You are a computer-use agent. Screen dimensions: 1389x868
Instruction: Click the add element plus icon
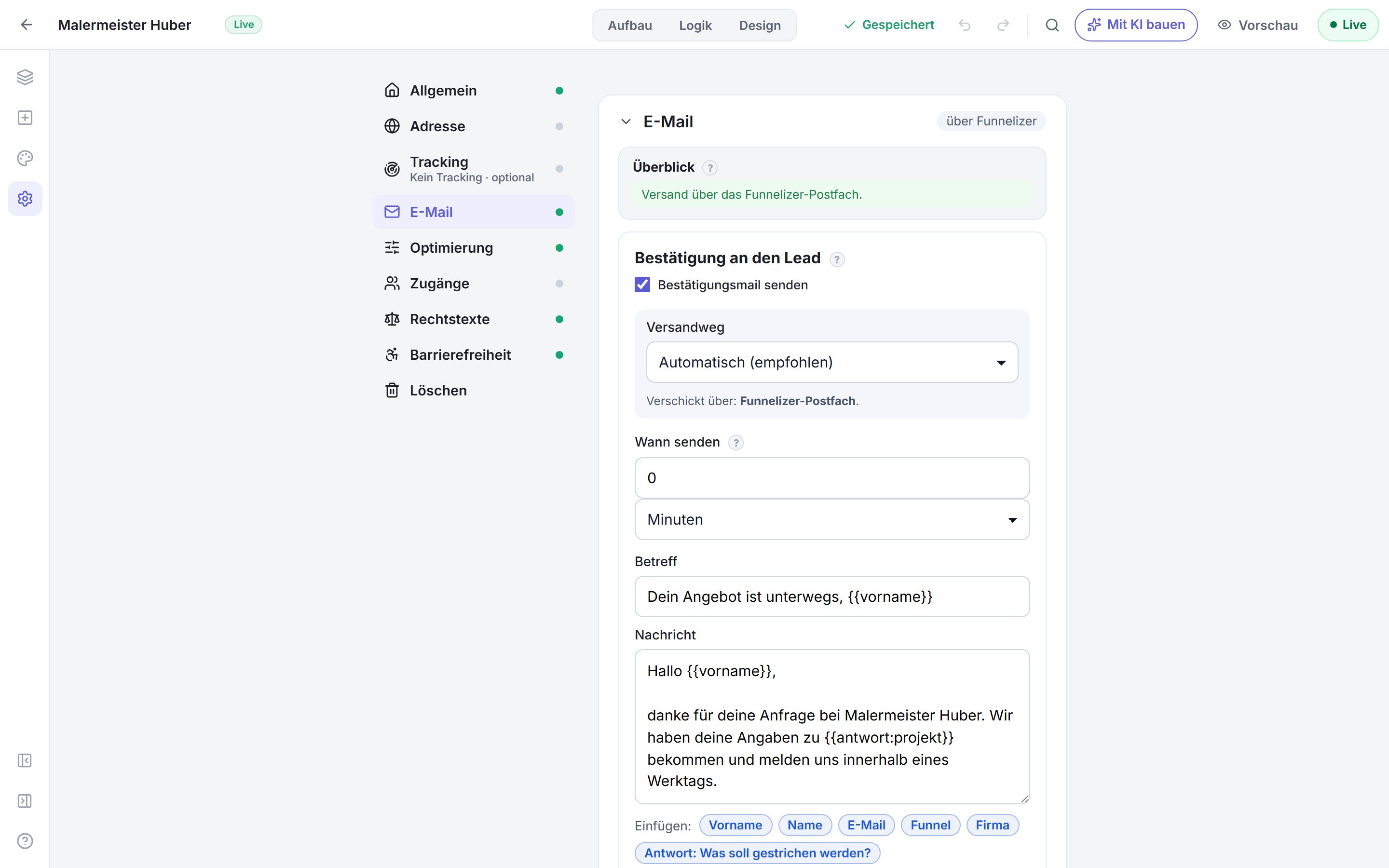pyautogui.click(x=25, y=118)
